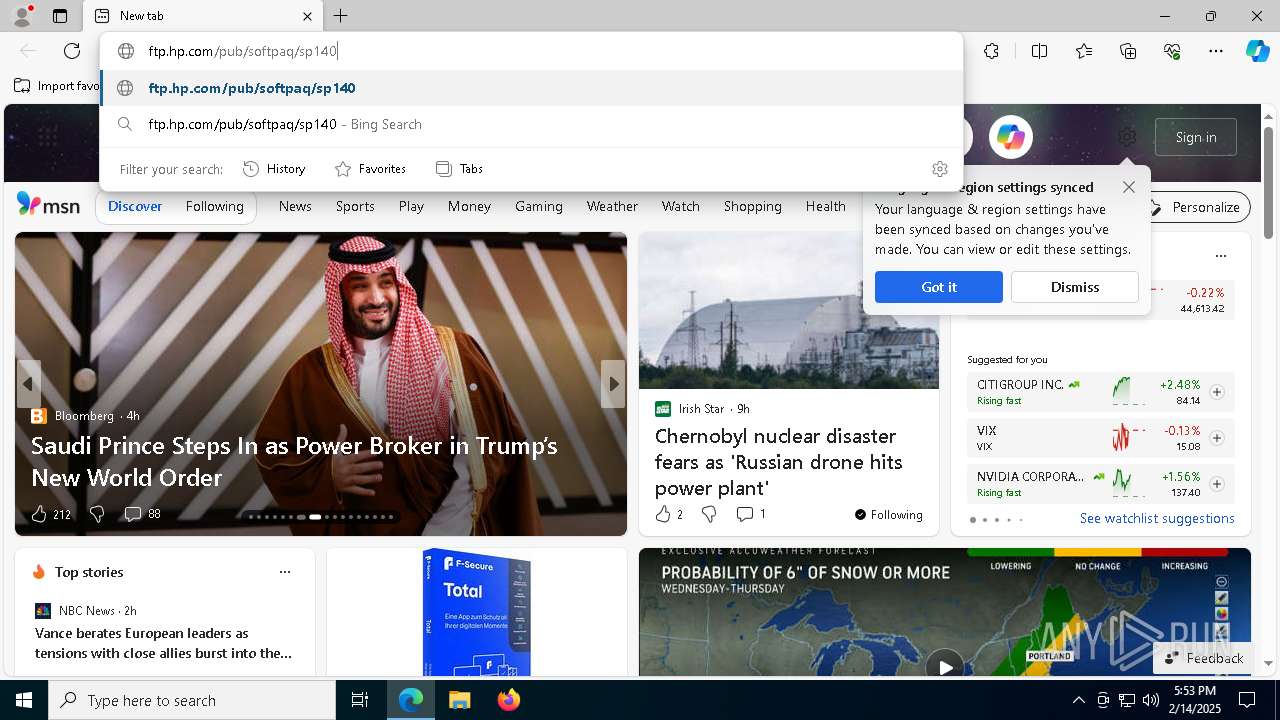Close the New tab

[307, 16]
